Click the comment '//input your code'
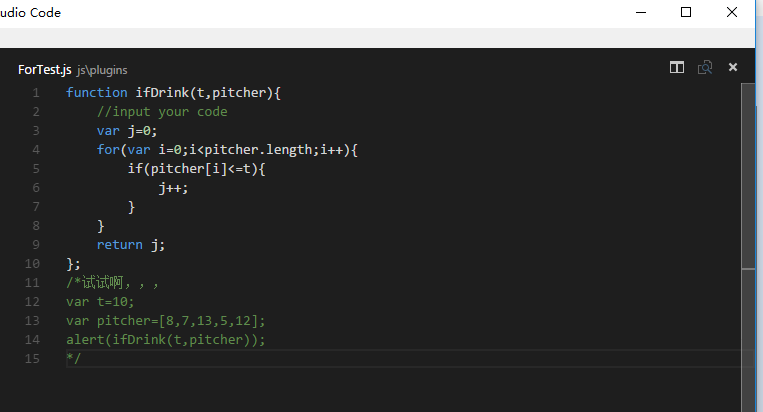This screenshot has height=412, width=763. [162, 112]
